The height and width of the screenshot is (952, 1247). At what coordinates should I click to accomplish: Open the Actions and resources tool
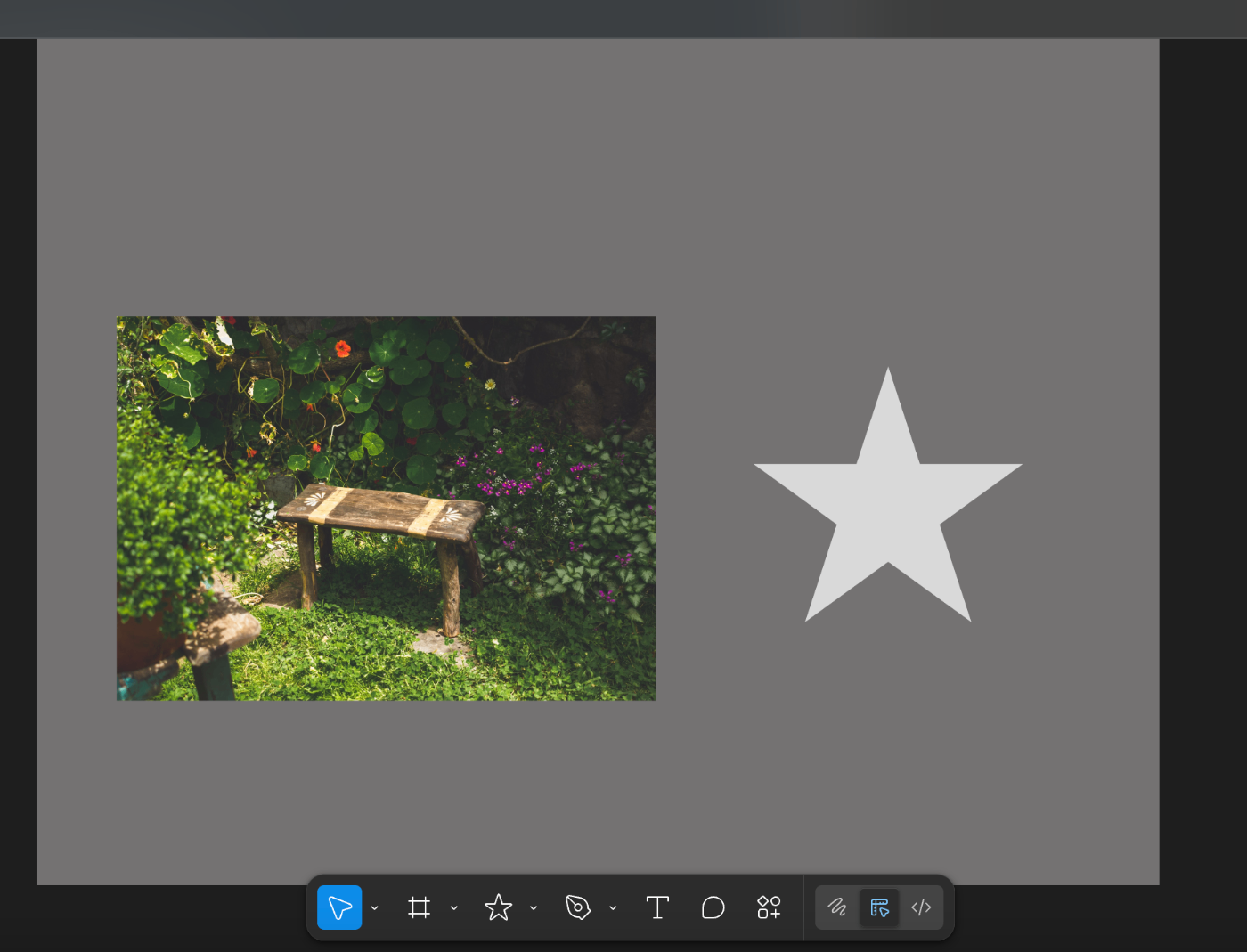[769, 907]
